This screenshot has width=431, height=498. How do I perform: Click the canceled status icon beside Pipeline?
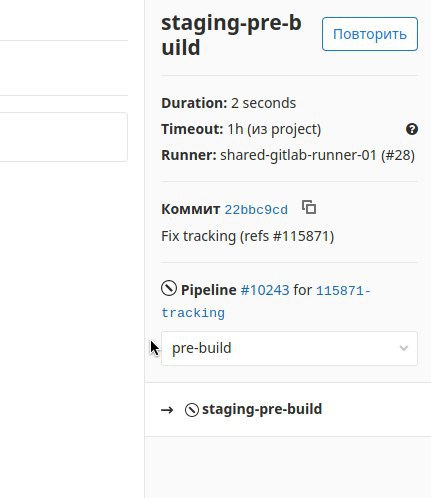click(x=169, y=288)
